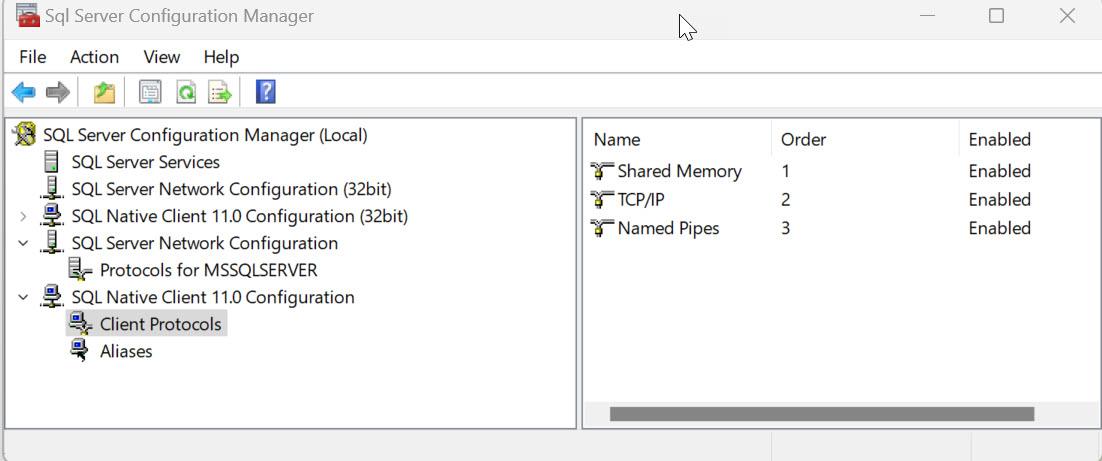The height and width of the screenshot is (461, 1102).
Task: Click the Refresh toolbar icon
Action: pyautogui.click(x=185, y=93)
